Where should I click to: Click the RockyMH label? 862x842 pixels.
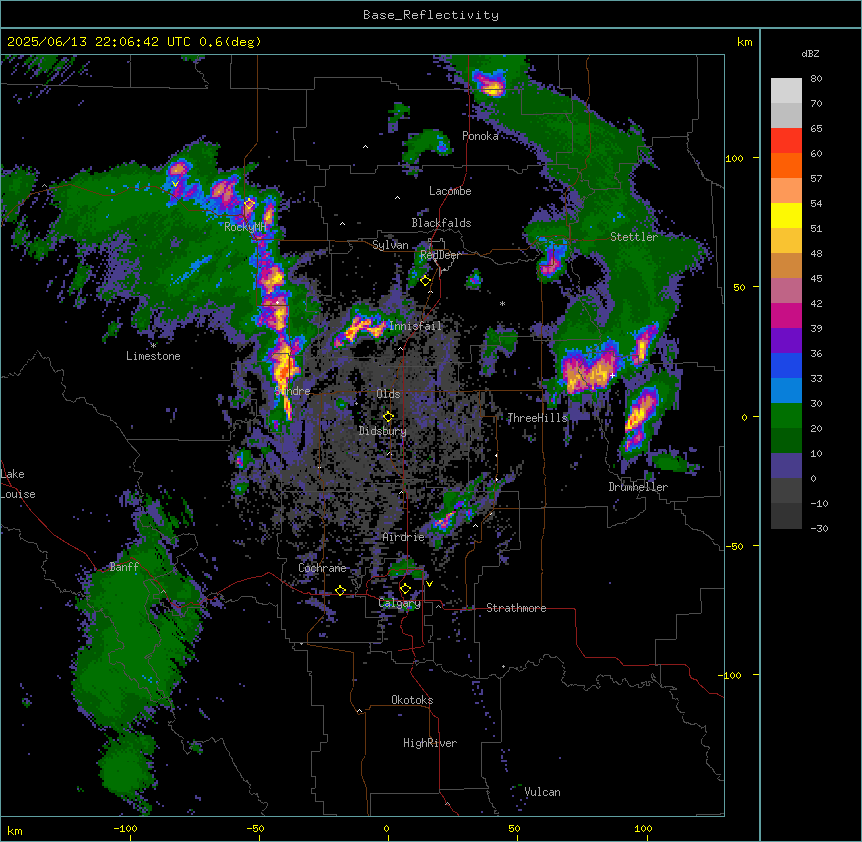coord(245,226)
